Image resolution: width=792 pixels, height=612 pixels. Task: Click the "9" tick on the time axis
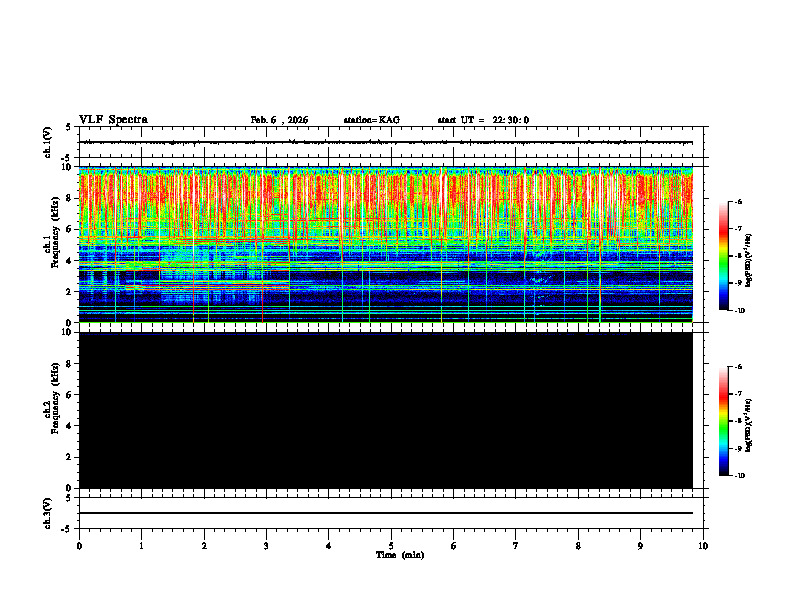pos(640,546)
